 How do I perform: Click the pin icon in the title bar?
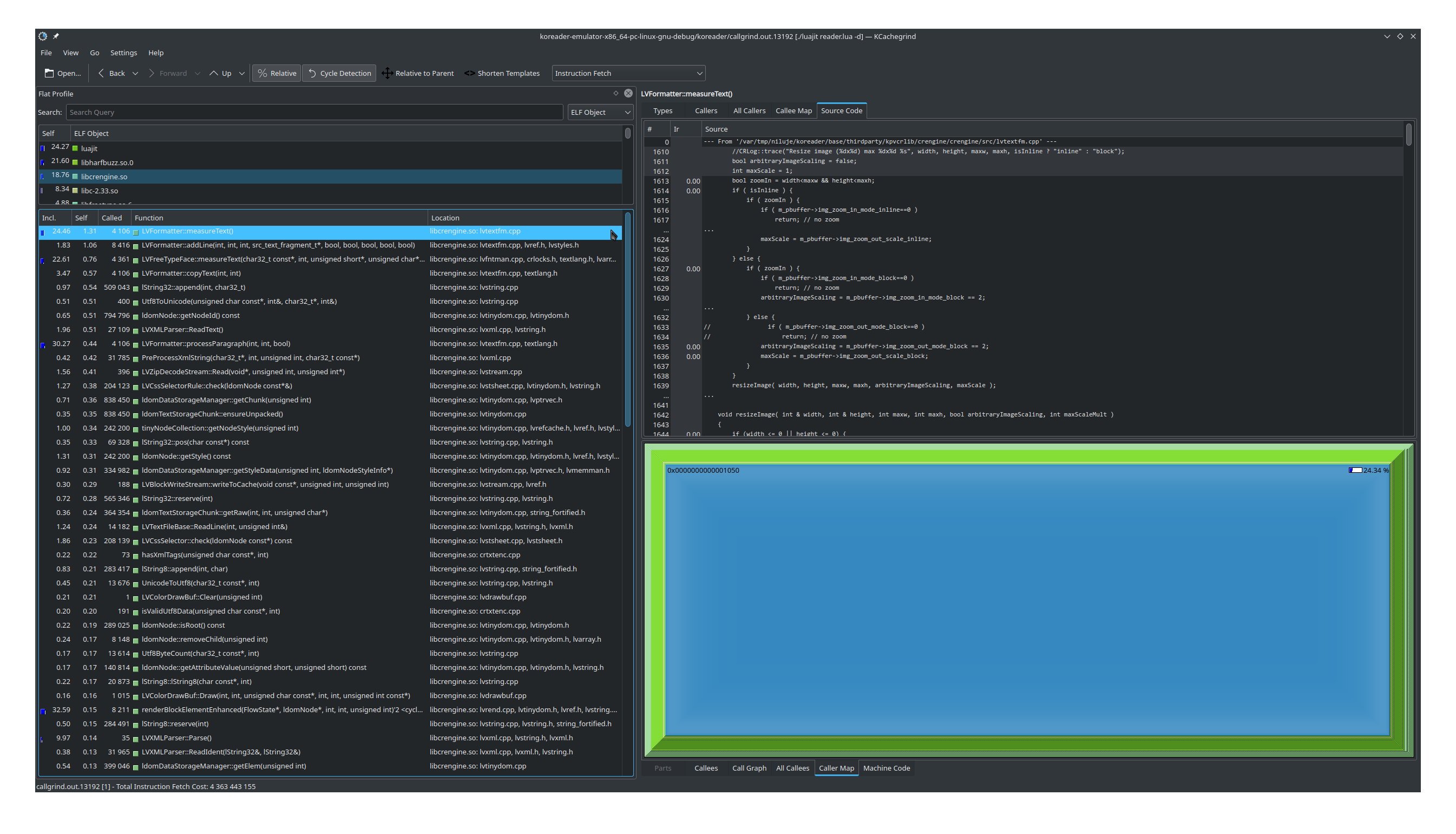56,36
